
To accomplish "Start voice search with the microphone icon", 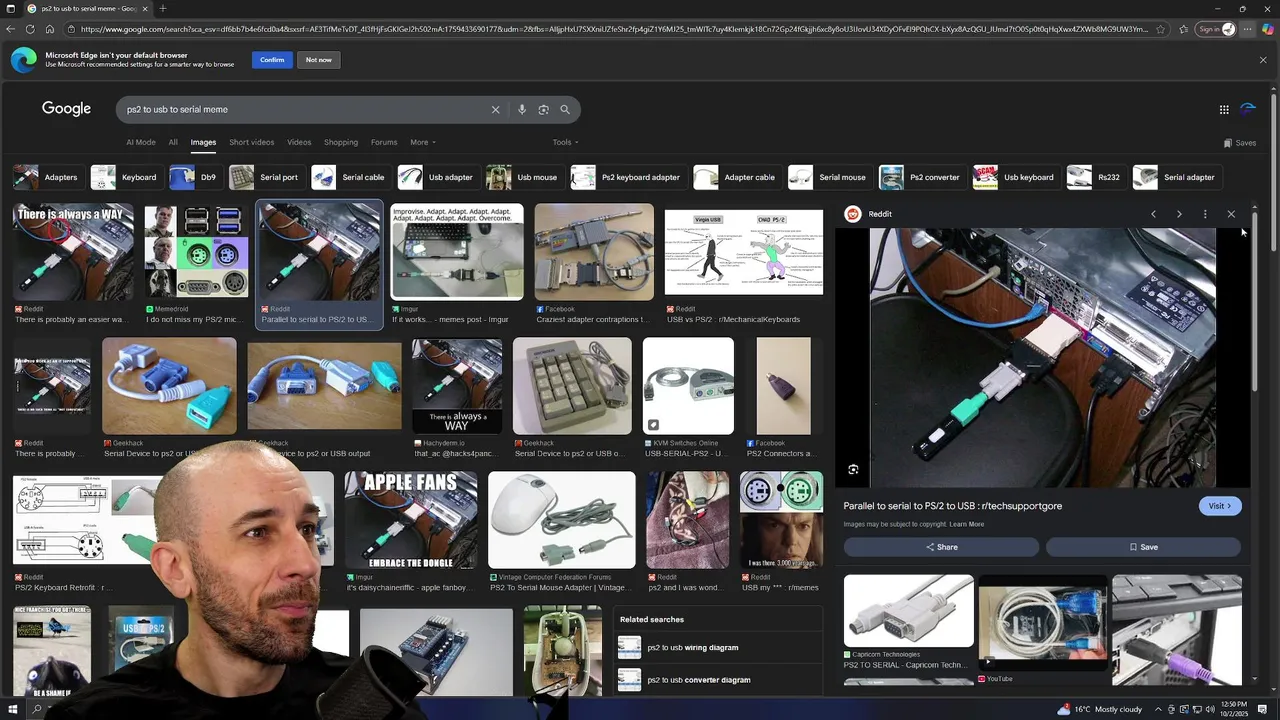I will [x=522, y=110].
